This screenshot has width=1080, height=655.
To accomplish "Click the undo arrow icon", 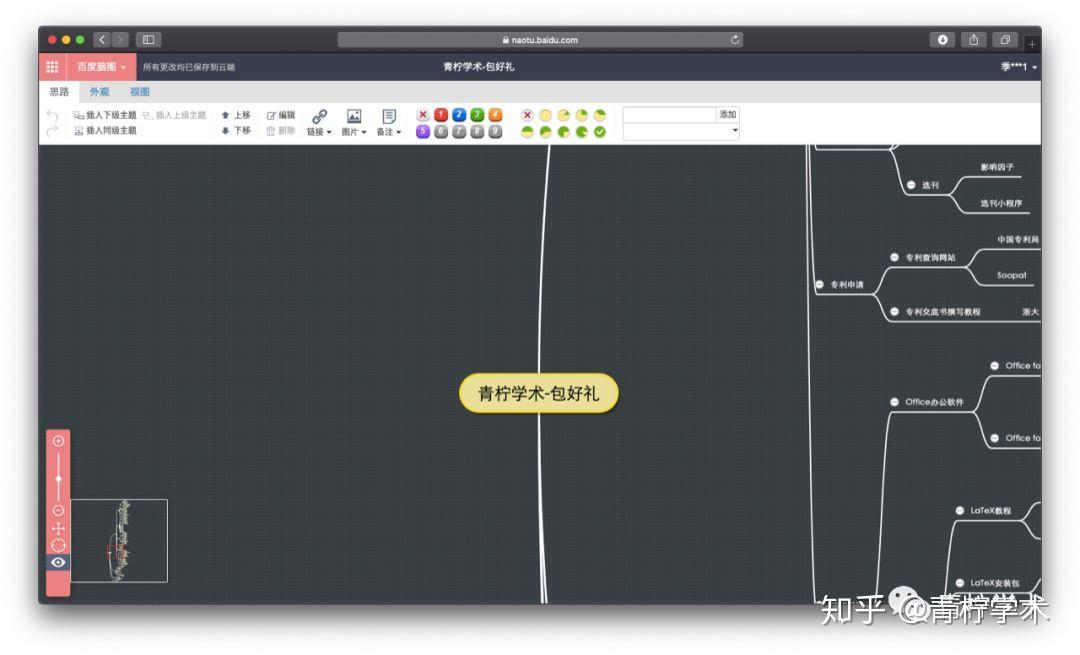I will pos(51,114).
